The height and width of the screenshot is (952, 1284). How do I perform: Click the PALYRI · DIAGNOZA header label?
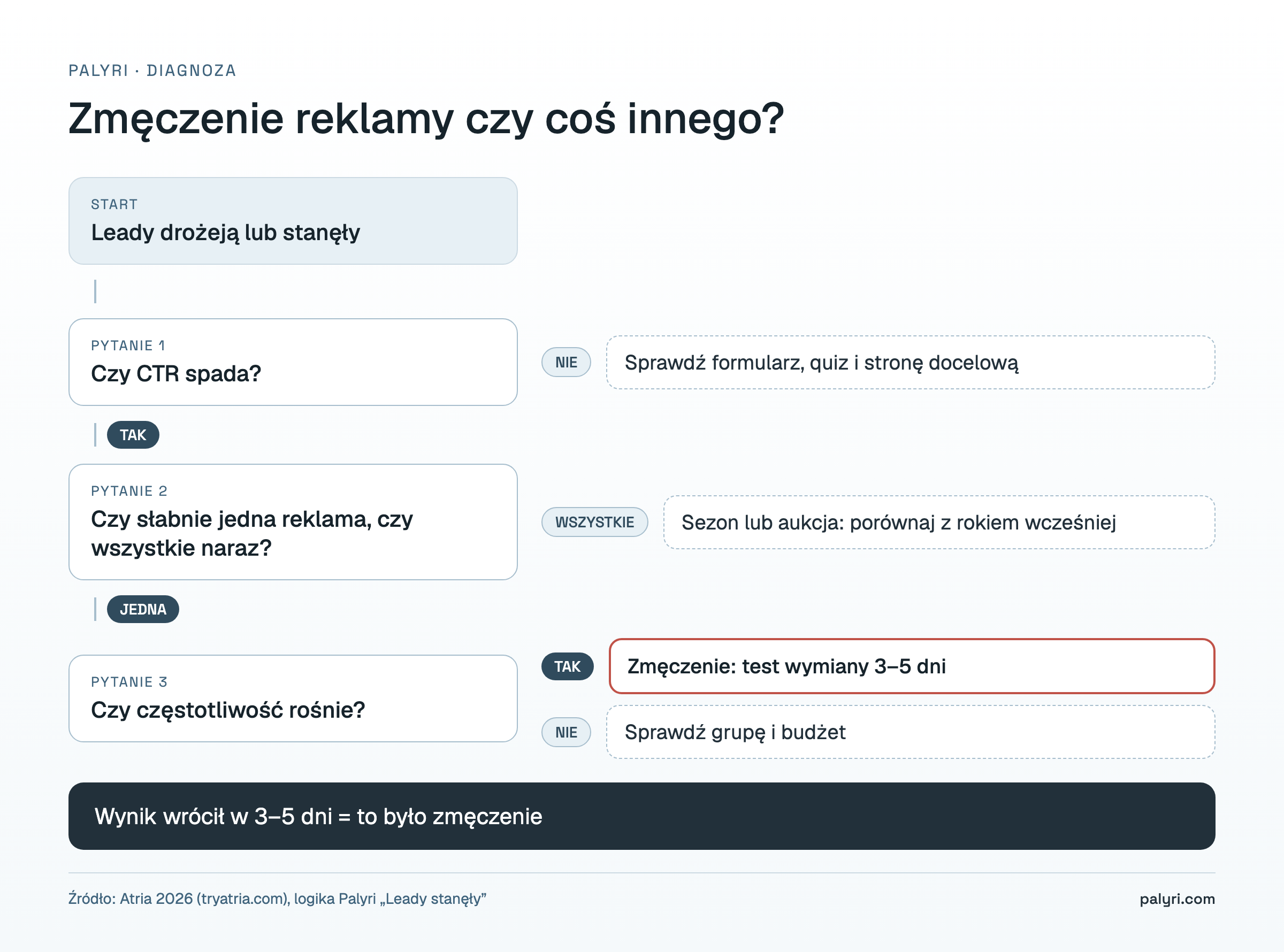[152, 70]
